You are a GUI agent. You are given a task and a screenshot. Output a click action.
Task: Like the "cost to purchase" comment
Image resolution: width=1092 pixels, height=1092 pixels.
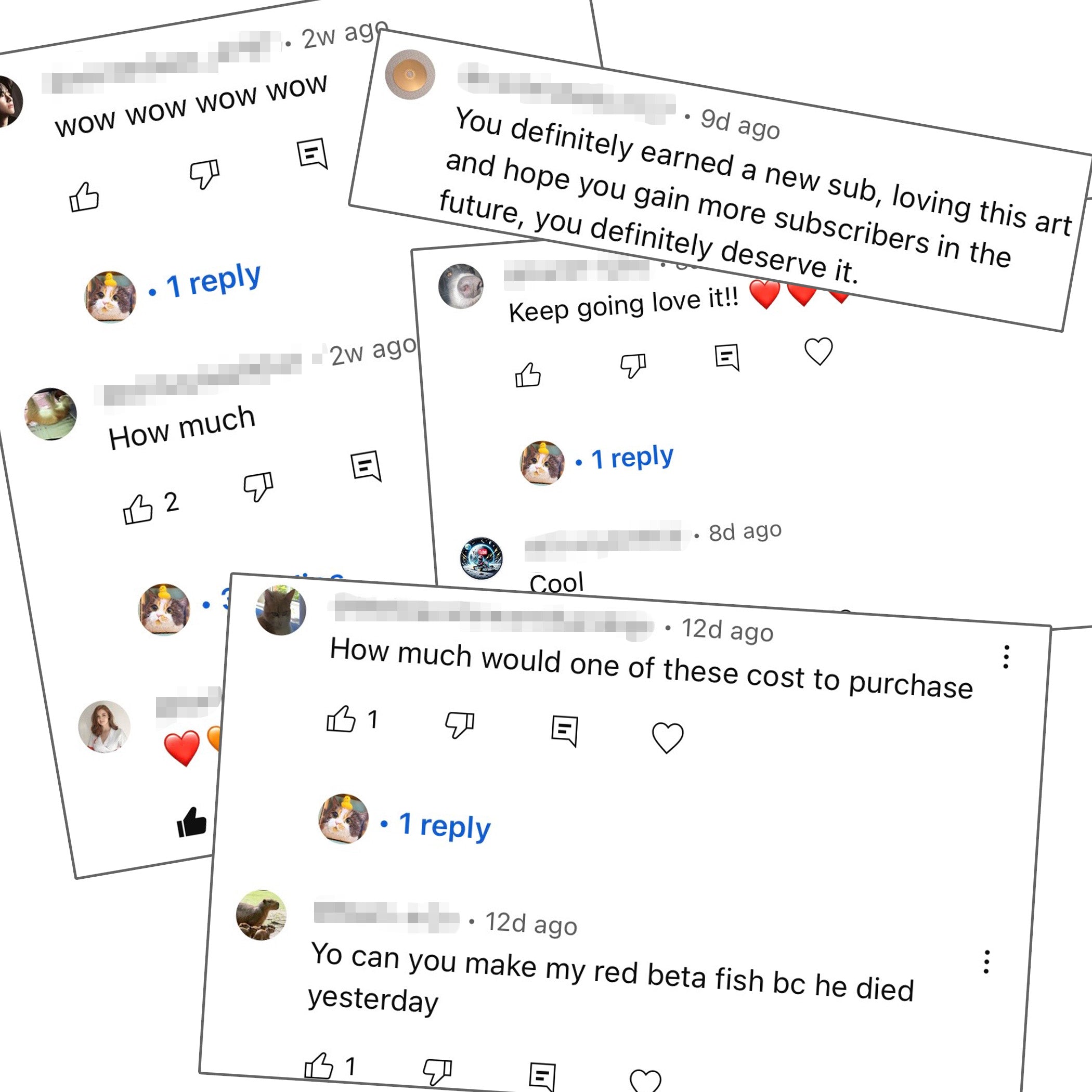341,720
